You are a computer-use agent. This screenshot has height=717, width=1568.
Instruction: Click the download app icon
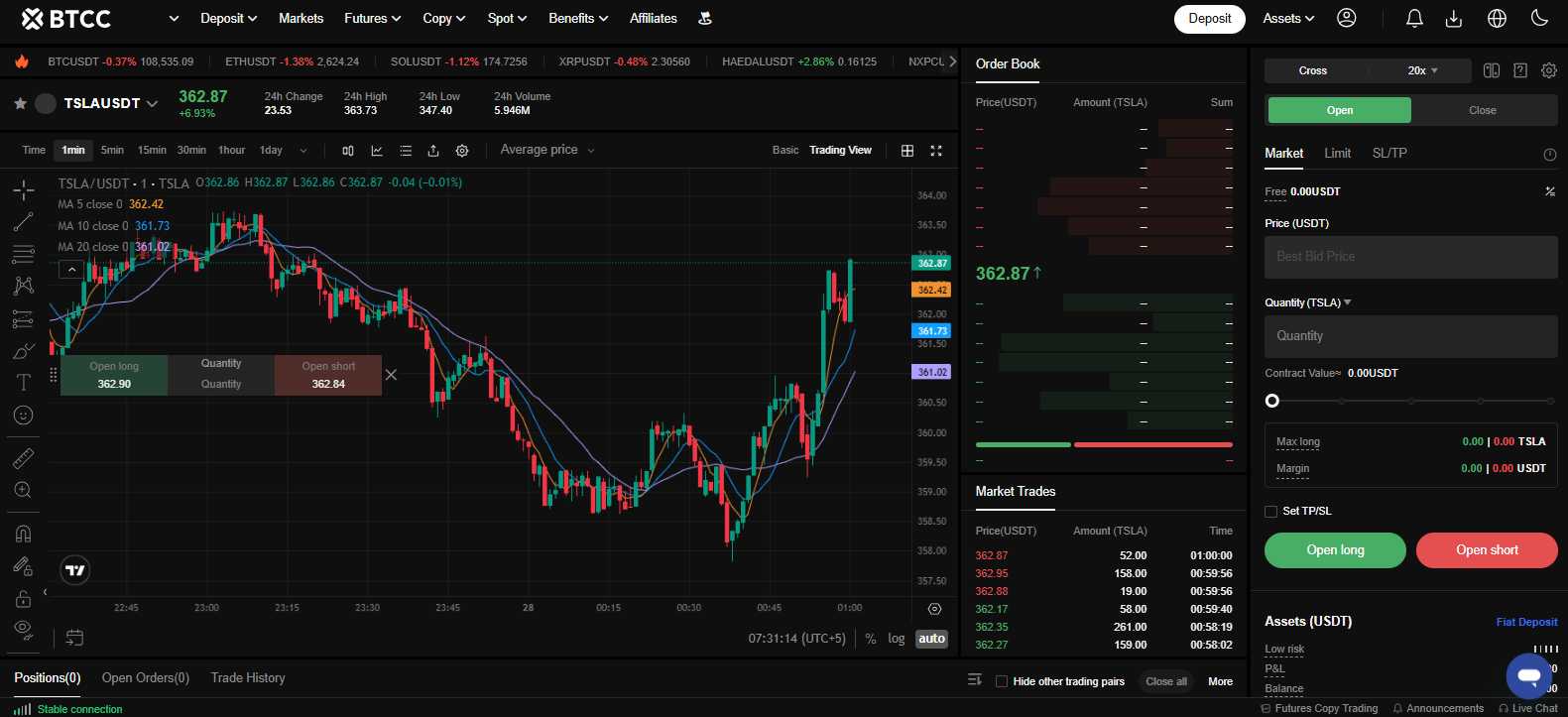pos(1454,18)
